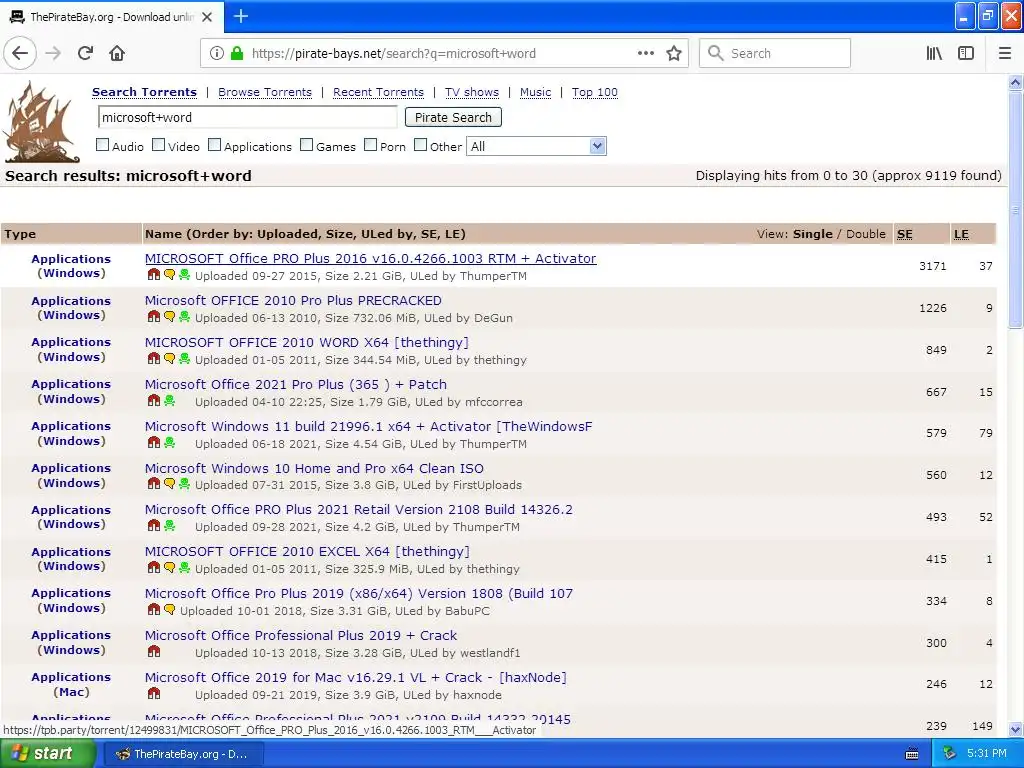The width and height of the screenshot is (1024, 768).
Task: Click magnet icon for Office 2019 for Mac
Action: (x=153, y=693)
